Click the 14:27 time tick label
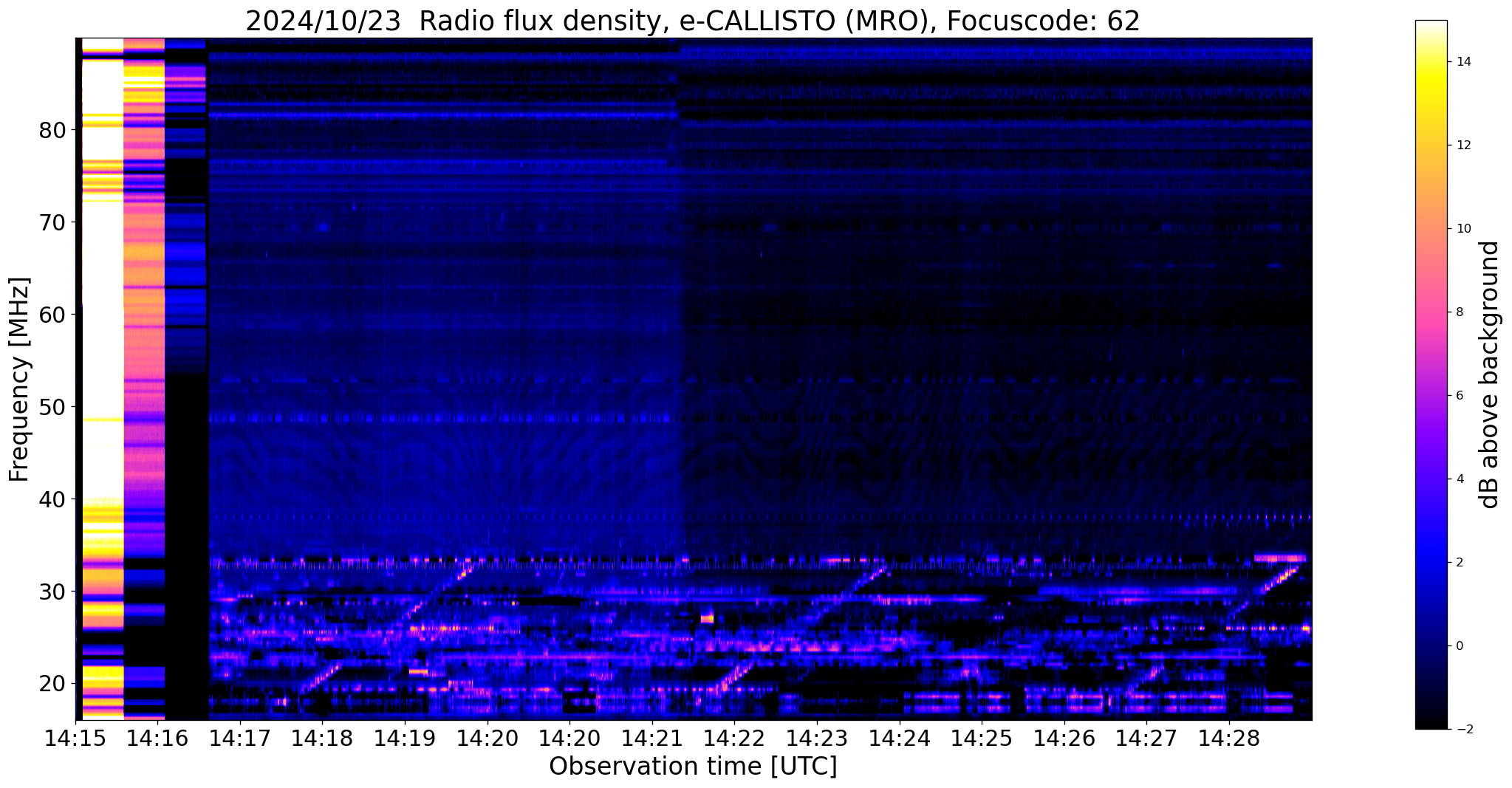The width and height of the screenshot is (1512, 788). click(x=1146, y=739)
